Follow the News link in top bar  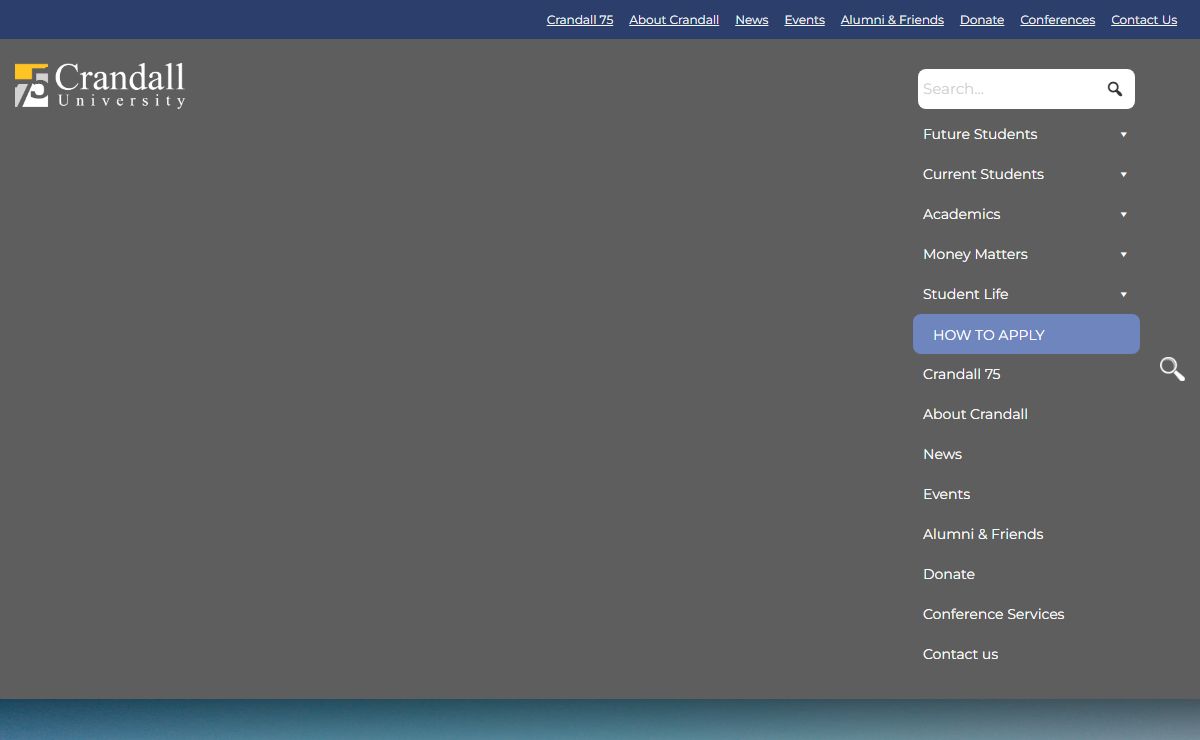pyautogui.click(x=752, y=20)
